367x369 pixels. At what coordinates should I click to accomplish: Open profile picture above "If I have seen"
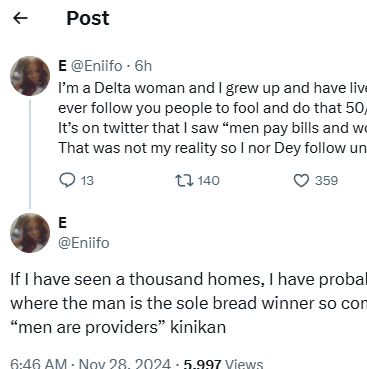click(x=30, y=233)
